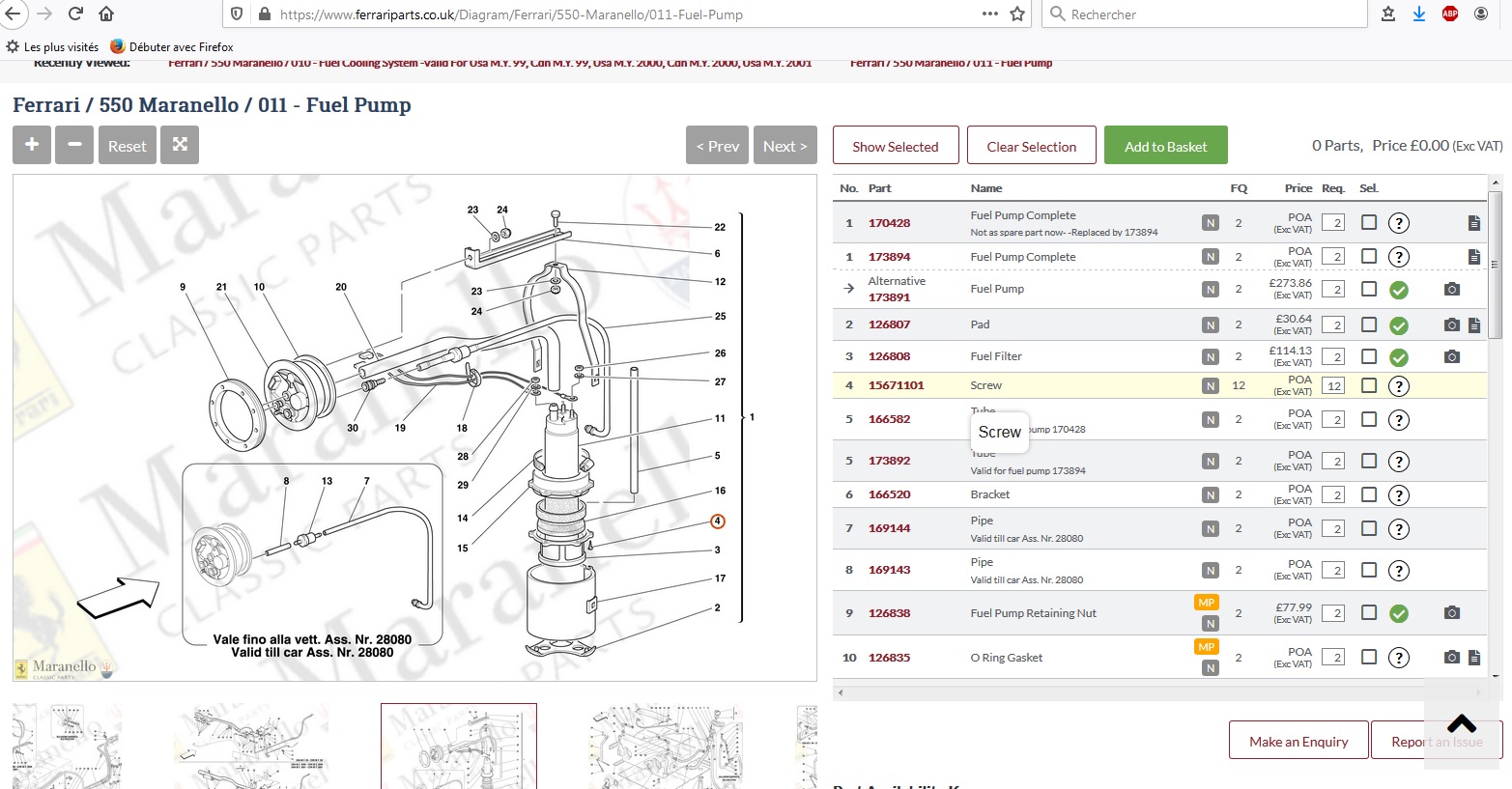Image resolution: width=1512 pixels, height=789 pixels.
Task: Tick the checkbox for Pad 126807
Action: [x=1369, y=324]
